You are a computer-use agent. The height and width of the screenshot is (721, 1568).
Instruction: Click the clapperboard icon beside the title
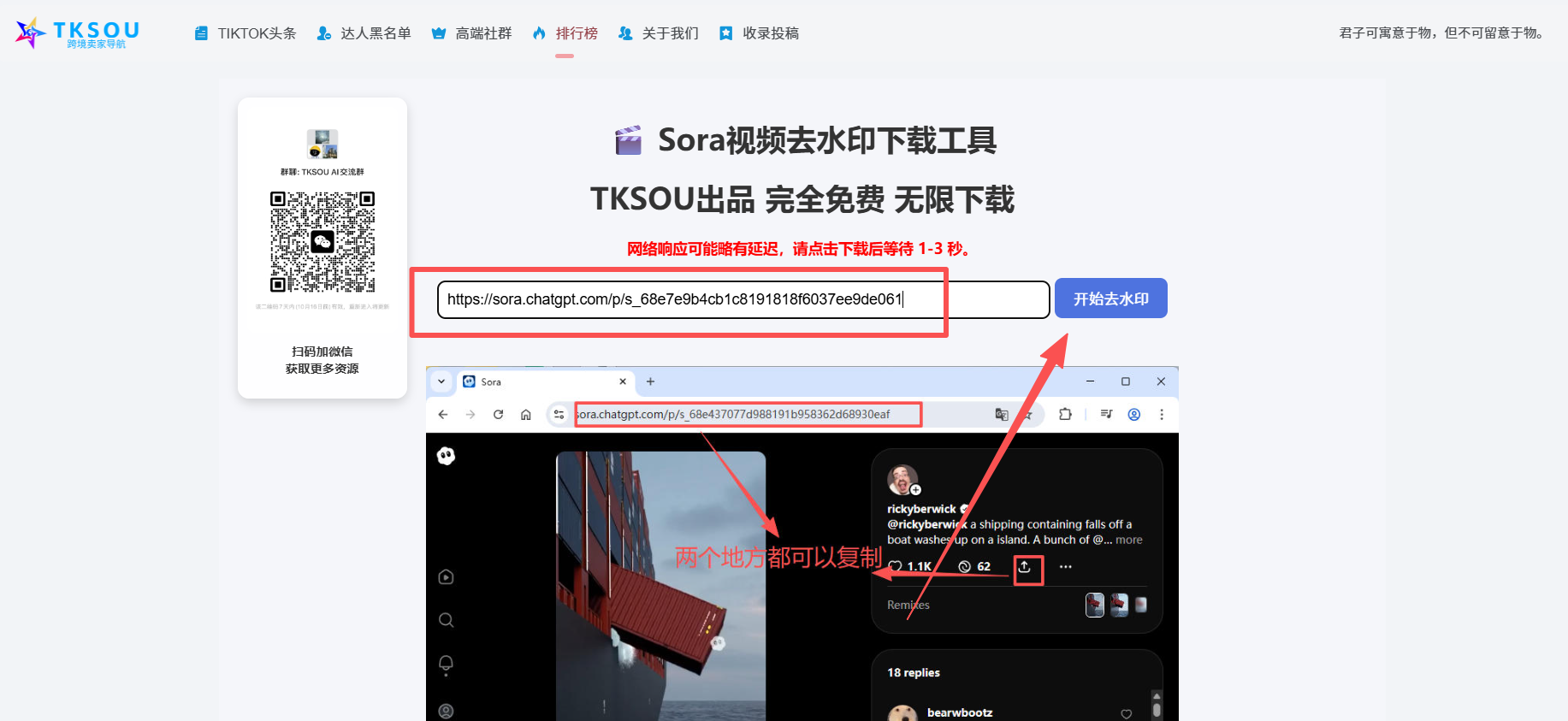[629, 140]
